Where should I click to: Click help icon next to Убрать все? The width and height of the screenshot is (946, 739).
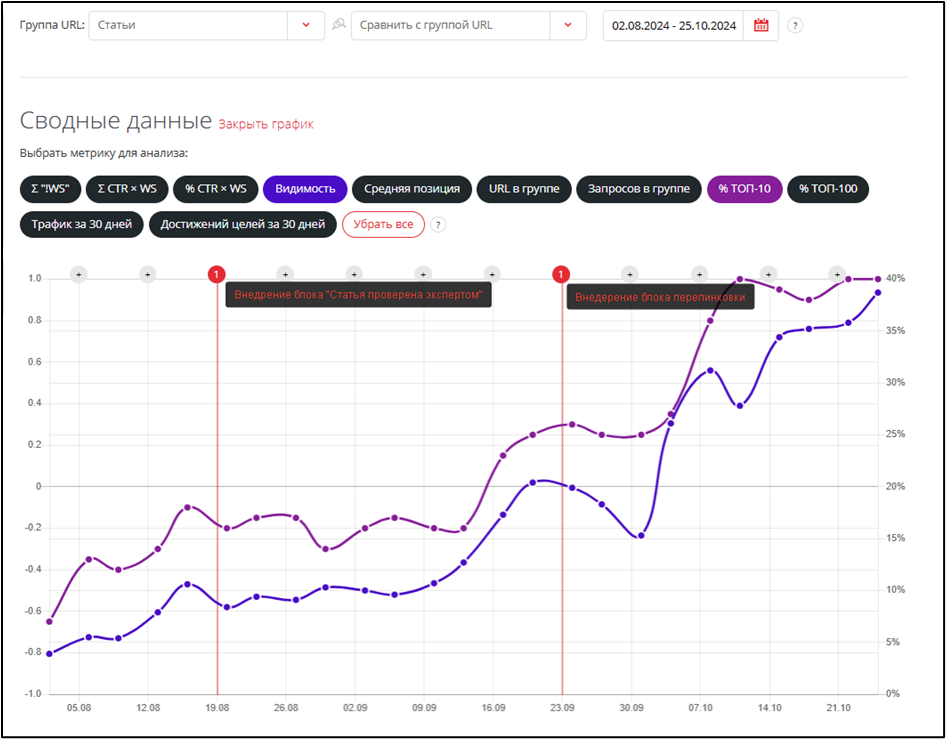click(438, 225)
